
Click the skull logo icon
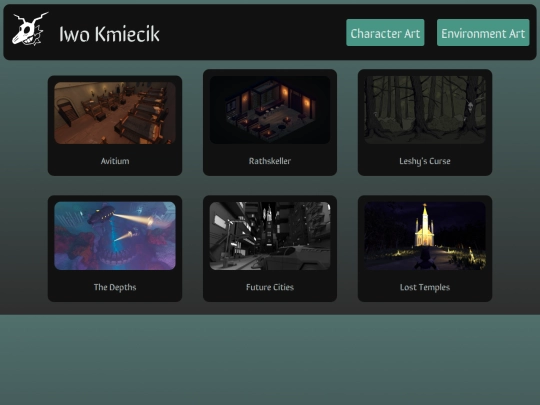(30, 29)
